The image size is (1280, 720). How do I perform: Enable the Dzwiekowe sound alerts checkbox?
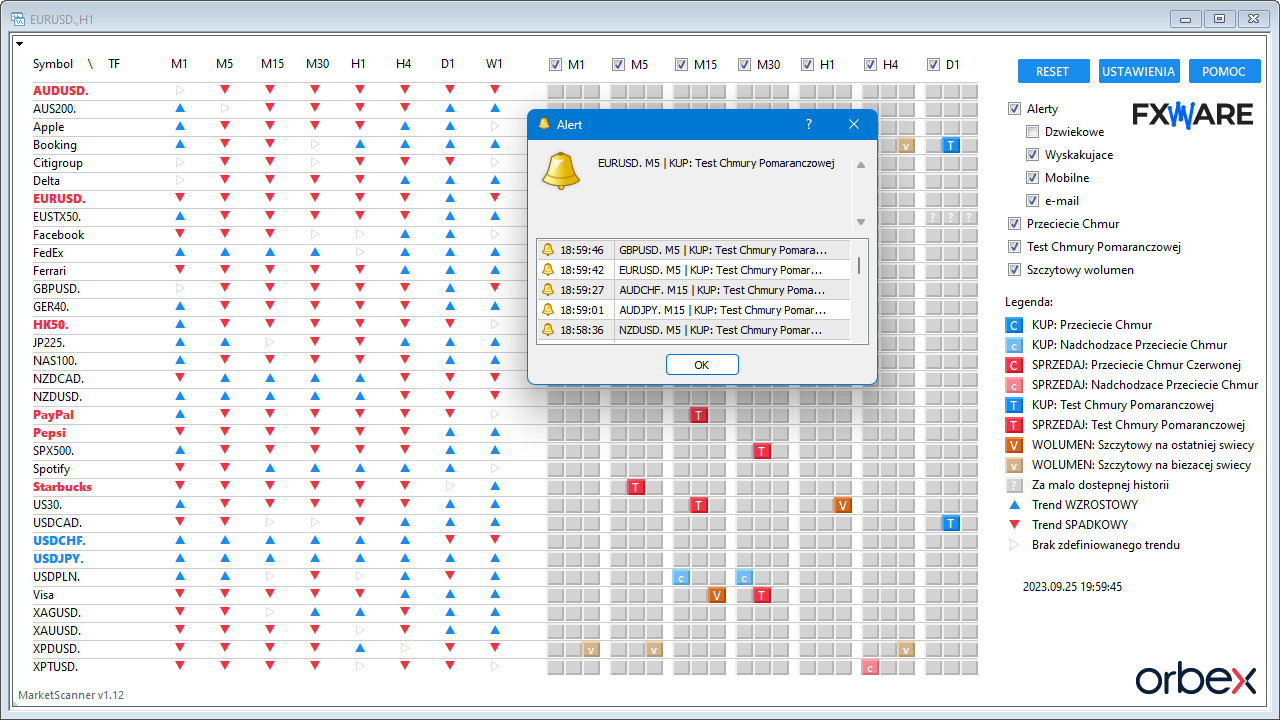[x=1033, y=132]
